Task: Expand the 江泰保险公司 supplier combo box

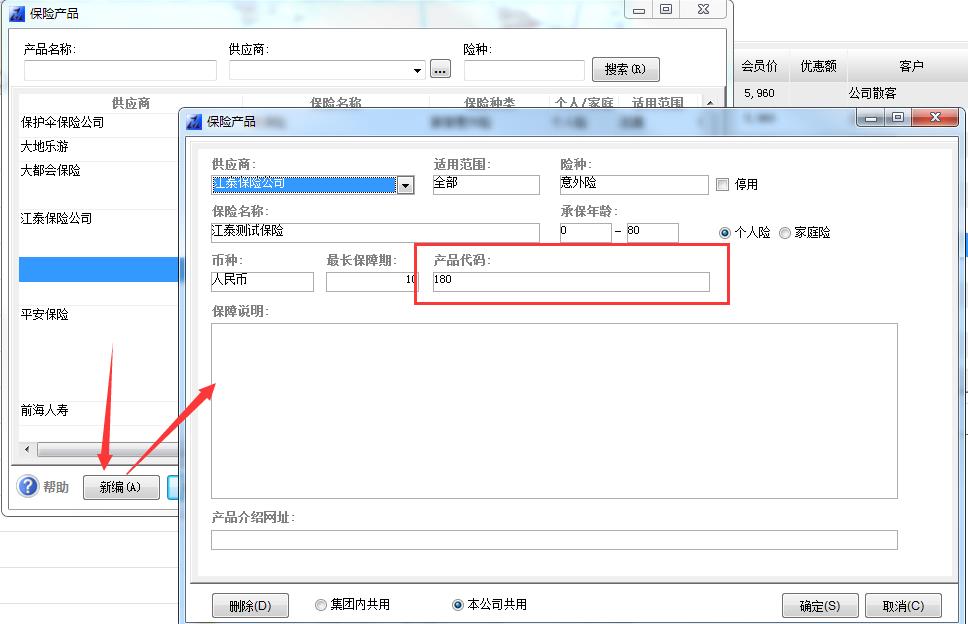Action: [405, 185]
